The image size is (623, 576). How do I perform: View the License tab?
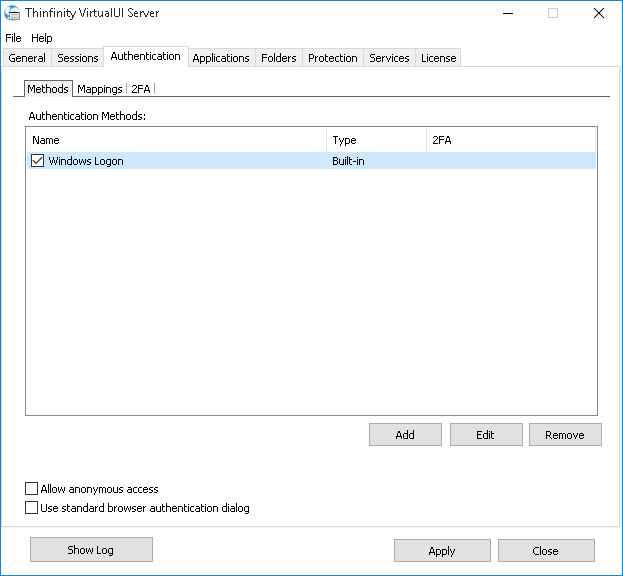(x=438, y=58)
